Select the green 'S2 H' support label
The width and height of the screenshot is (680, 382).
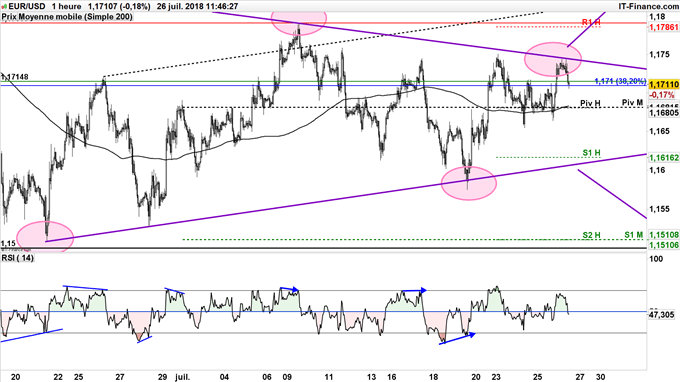(x=591, y=235)
